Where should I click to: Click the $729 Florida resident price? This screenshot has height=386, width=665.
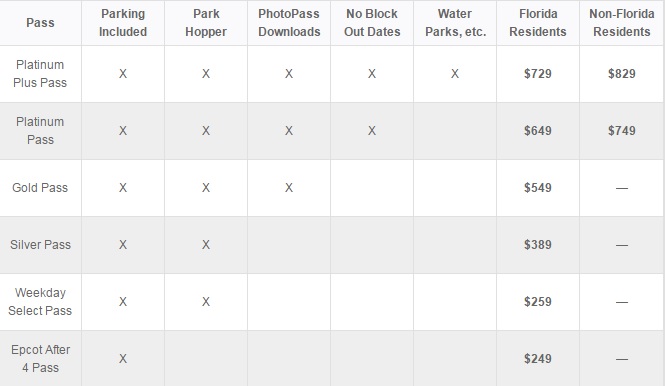coord(538,74)
